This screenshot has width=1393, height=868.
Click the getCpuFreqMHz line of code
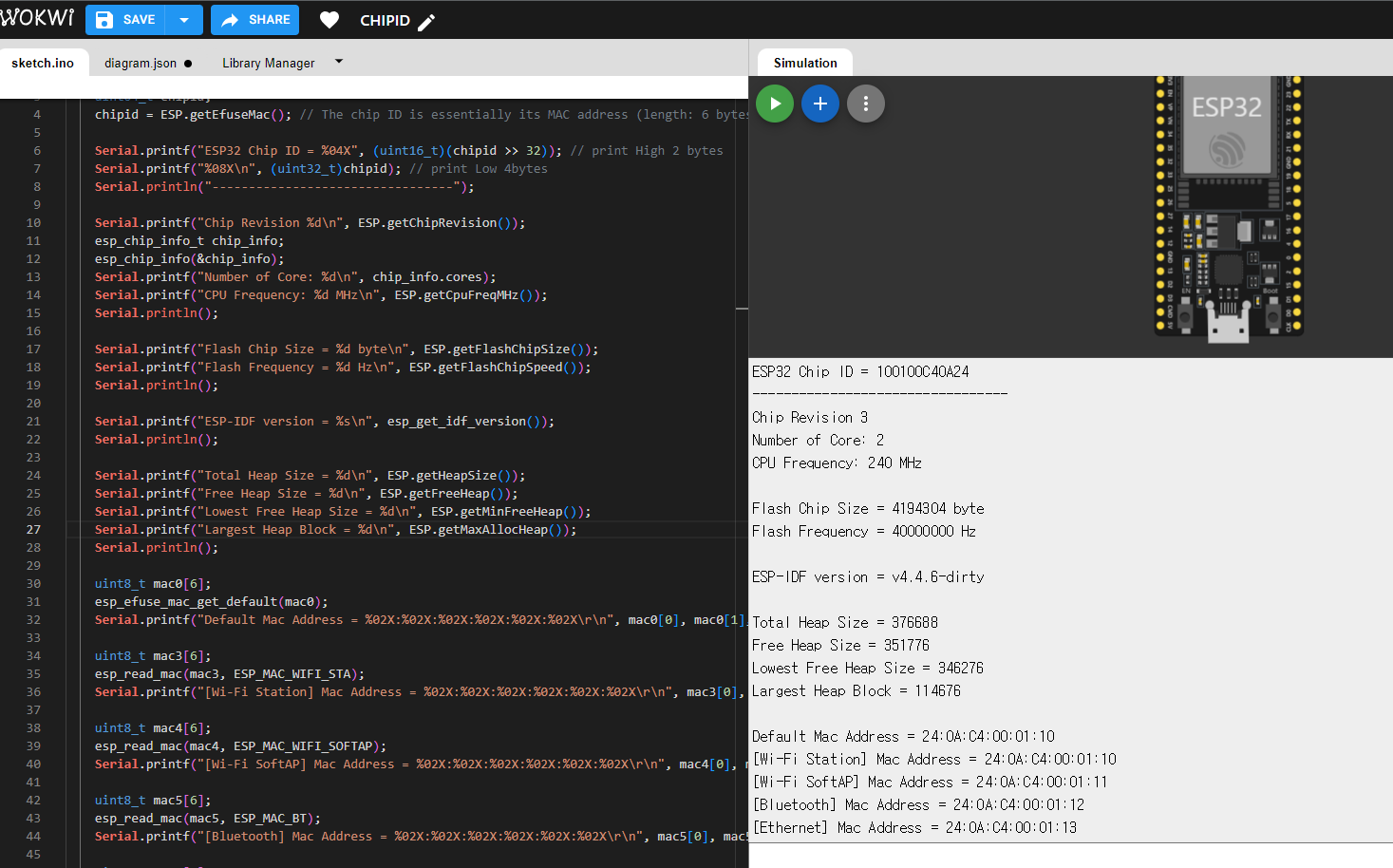point(321,295)
